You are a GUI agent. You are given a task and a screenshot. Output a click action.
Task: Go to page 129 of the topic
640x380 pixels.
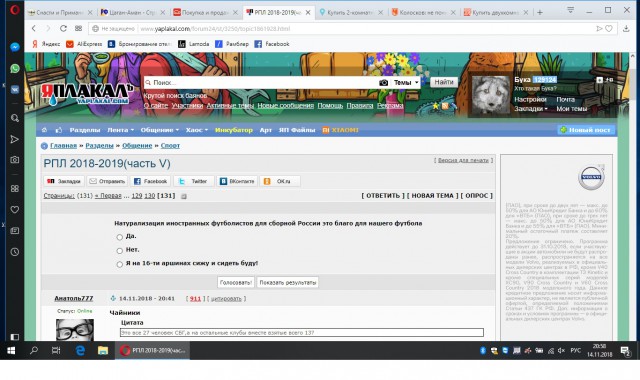coord(137,196)
